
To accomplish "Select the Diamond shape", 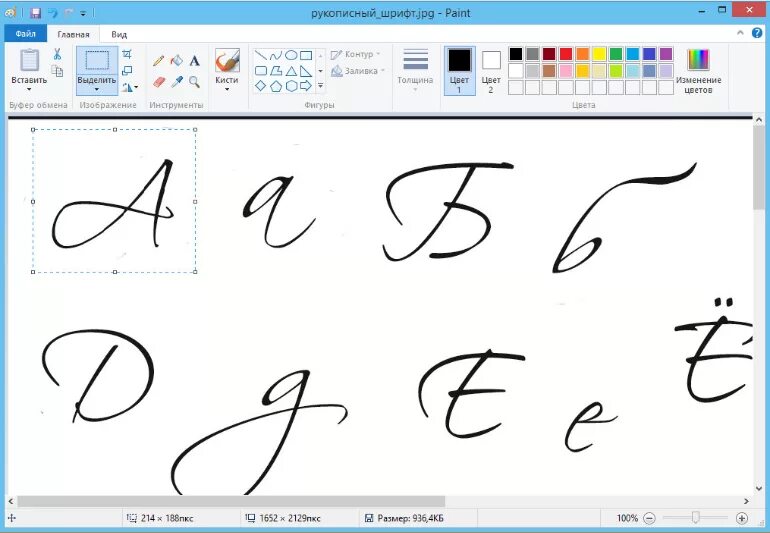I will click(x=261, y=86).
